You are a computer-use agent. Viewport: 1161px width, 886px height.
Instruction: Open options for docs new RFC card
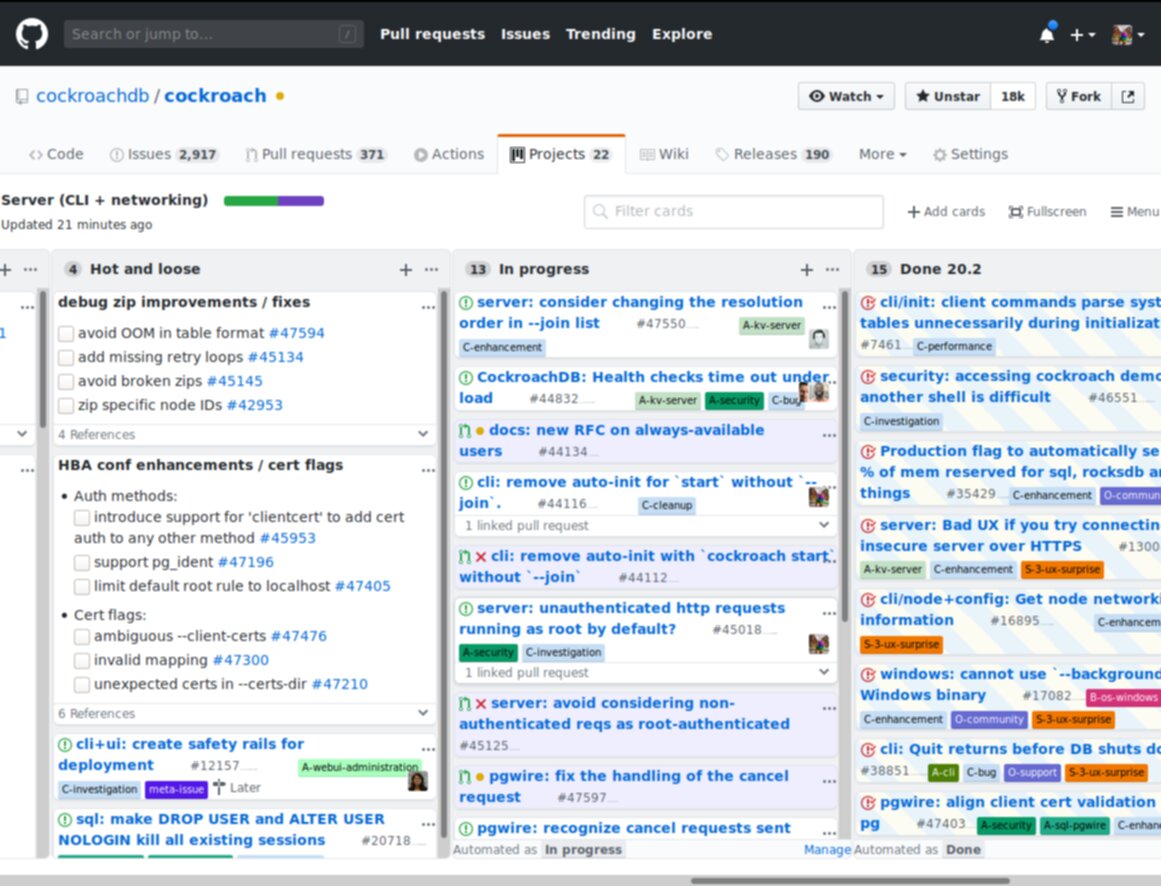(829, 434)
